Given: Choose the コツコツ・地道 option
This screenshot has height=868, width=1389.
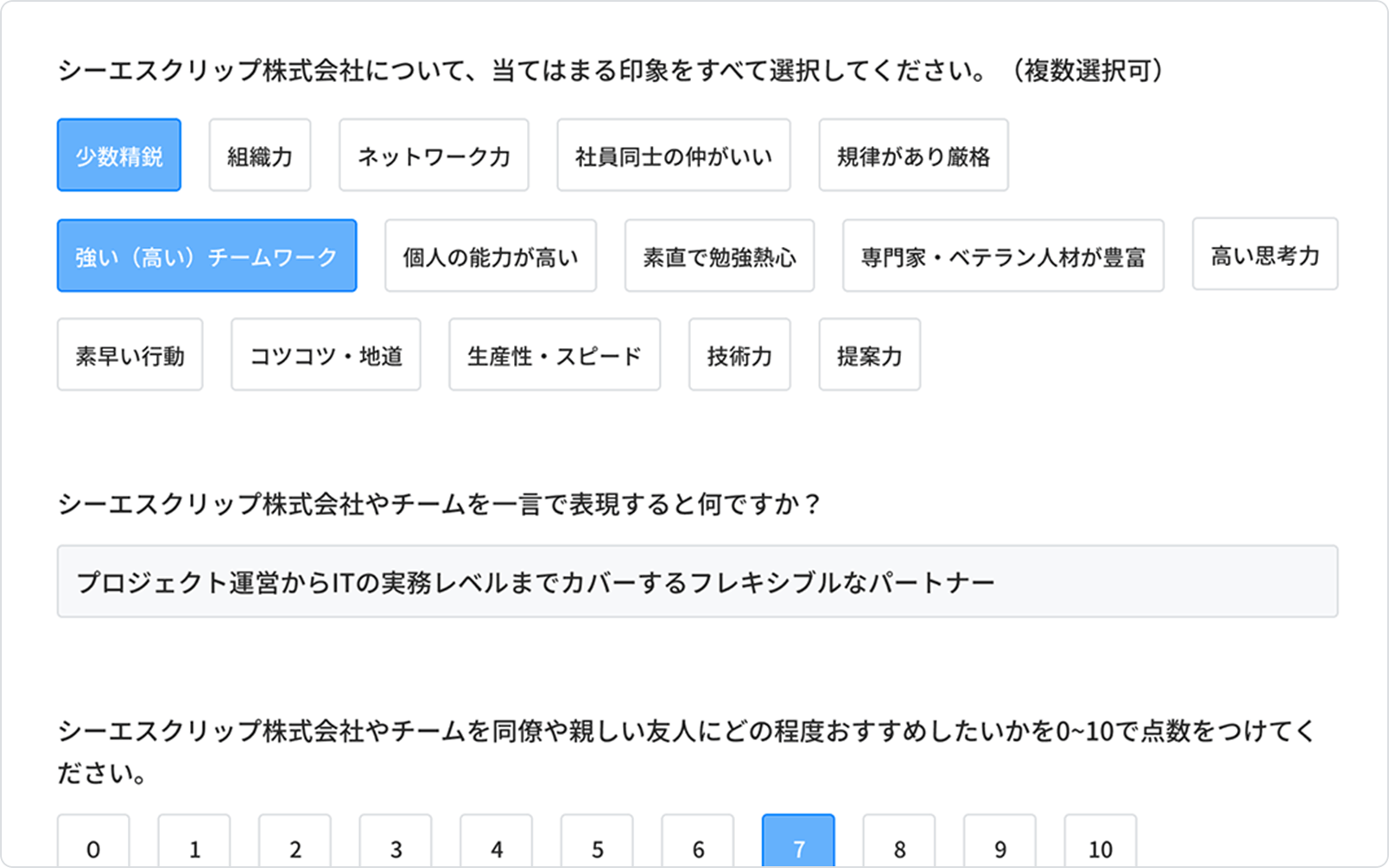Looking at the screenshot, I should (x=326, y=355).
